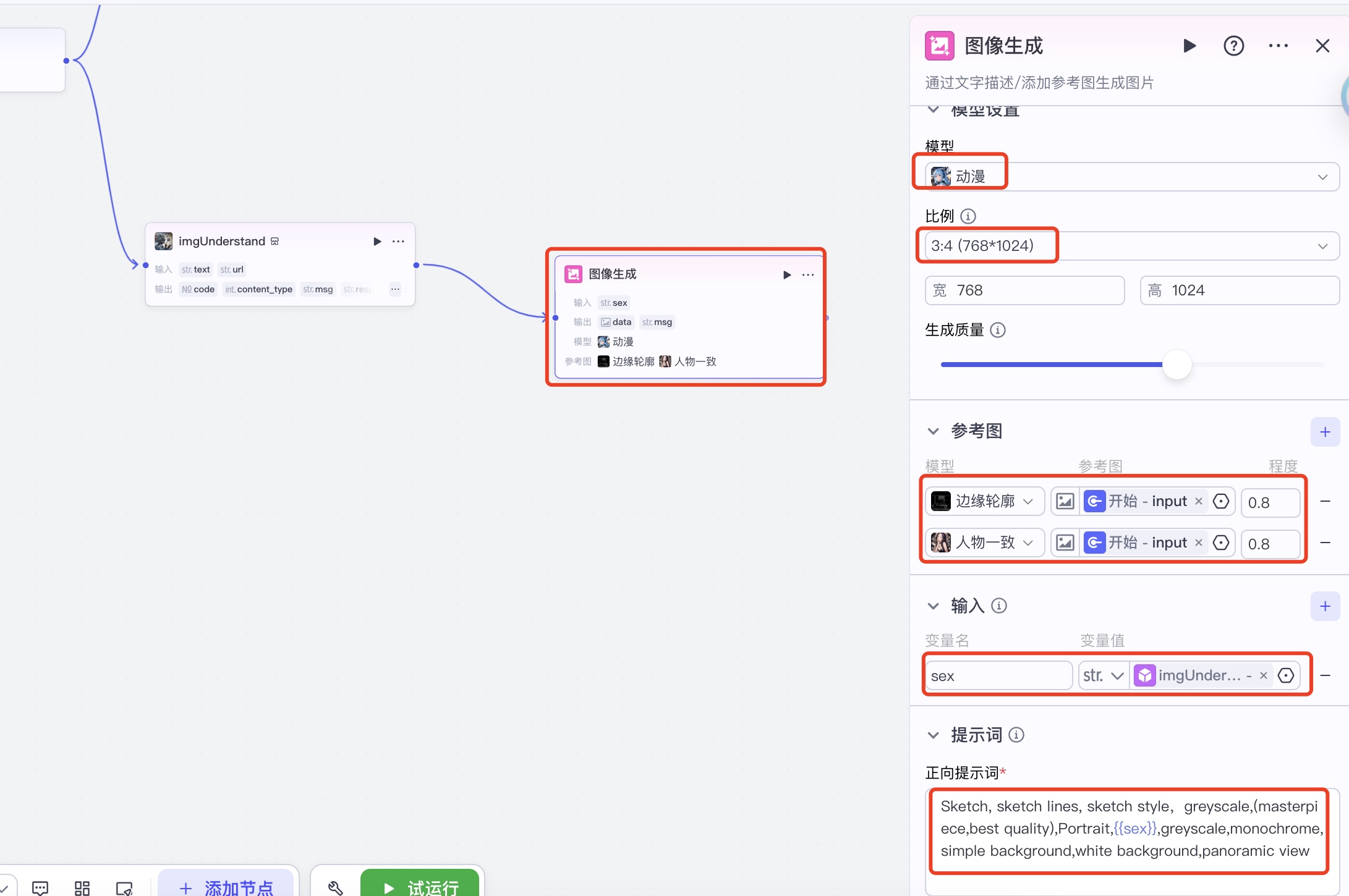The height and width of the screenshot is (896, 1349).
Task: Open more options in 图像生成 panel header
Action: (1278, 46)
